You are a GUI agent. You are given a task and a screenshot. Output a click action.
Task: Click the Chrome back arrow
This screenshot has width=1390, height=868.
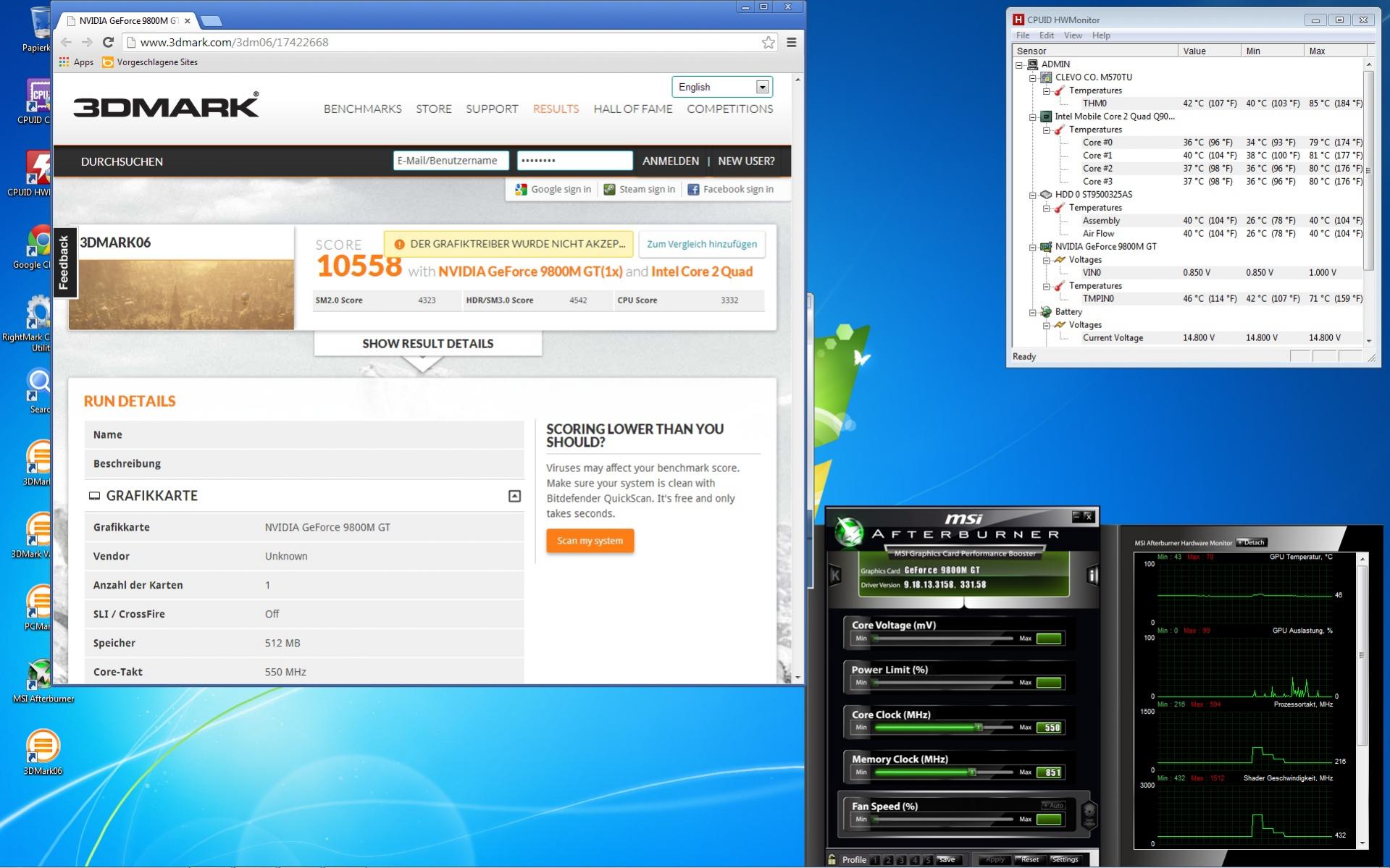[x=66, y=42]
